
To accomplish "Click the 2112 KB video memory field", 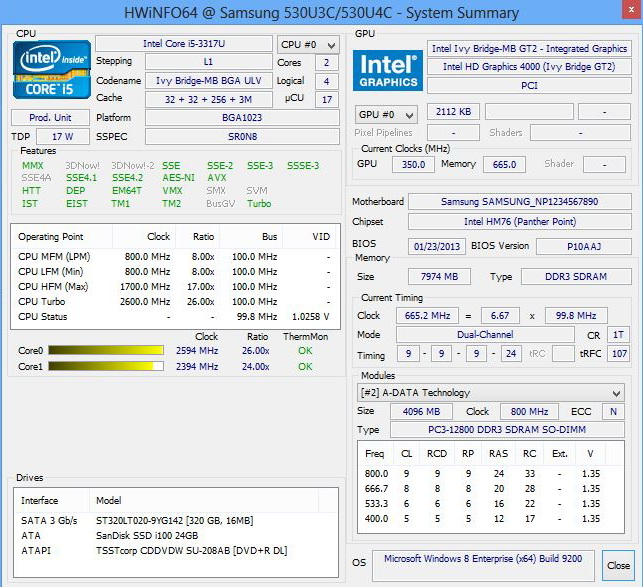I will (453, 112).
